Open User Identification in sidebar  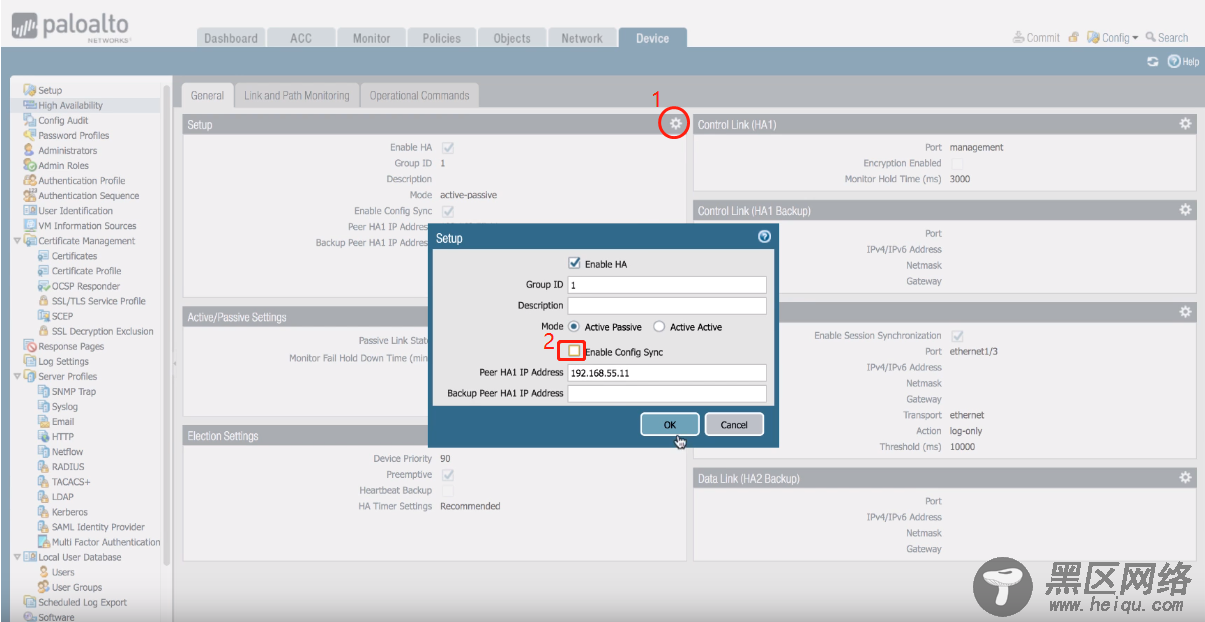75,210
